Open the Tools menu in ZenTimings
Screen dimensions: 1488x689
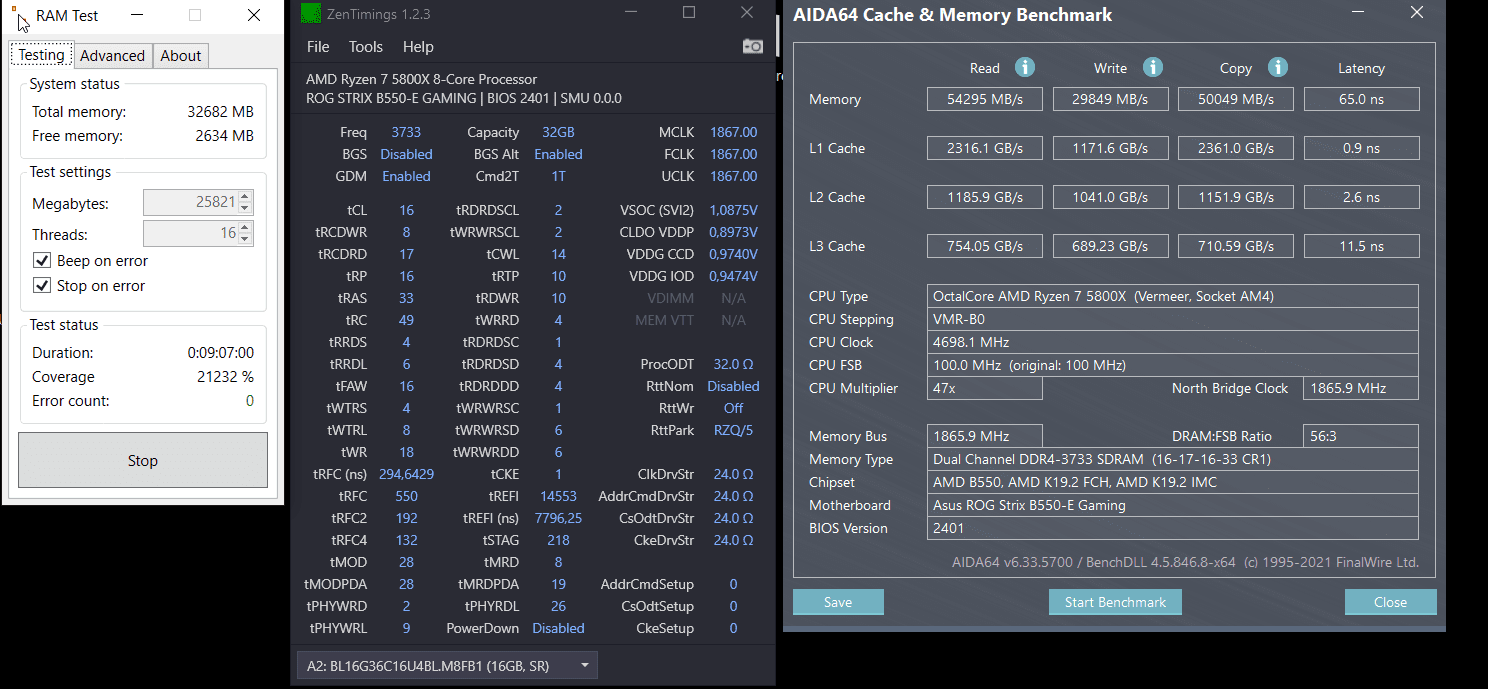coord(366,47)
